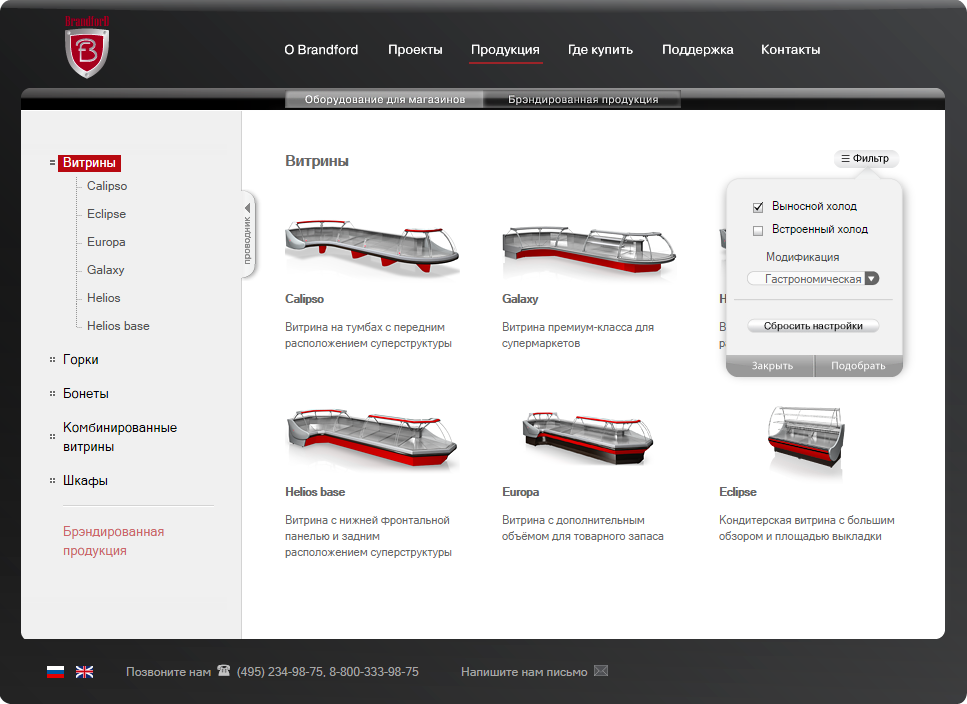Click Закрыть in the filter panel
The width and height of the screenshot is (967, 704).
(x=771, y=366)
